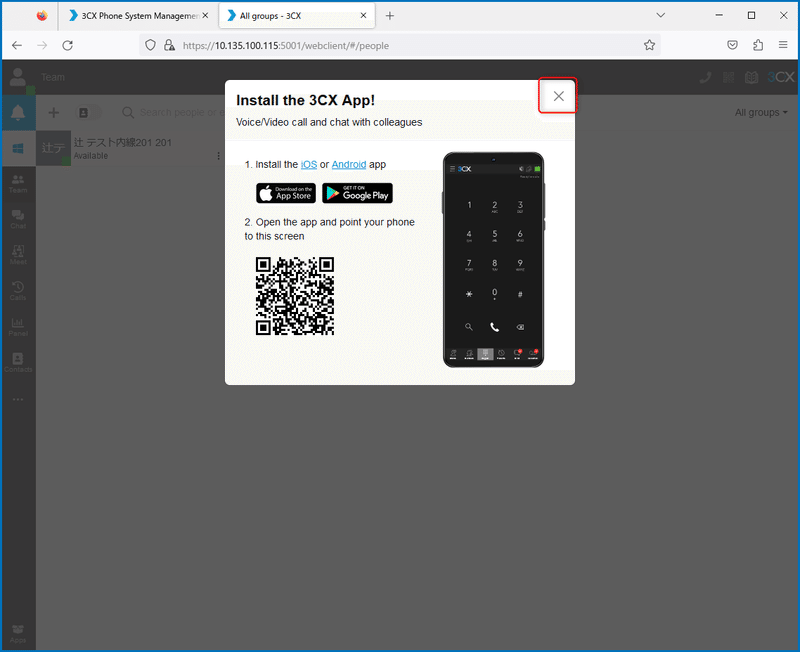Open the extensions puzzle icon
This screenshot has width=800, height=652.
[758, 45]
